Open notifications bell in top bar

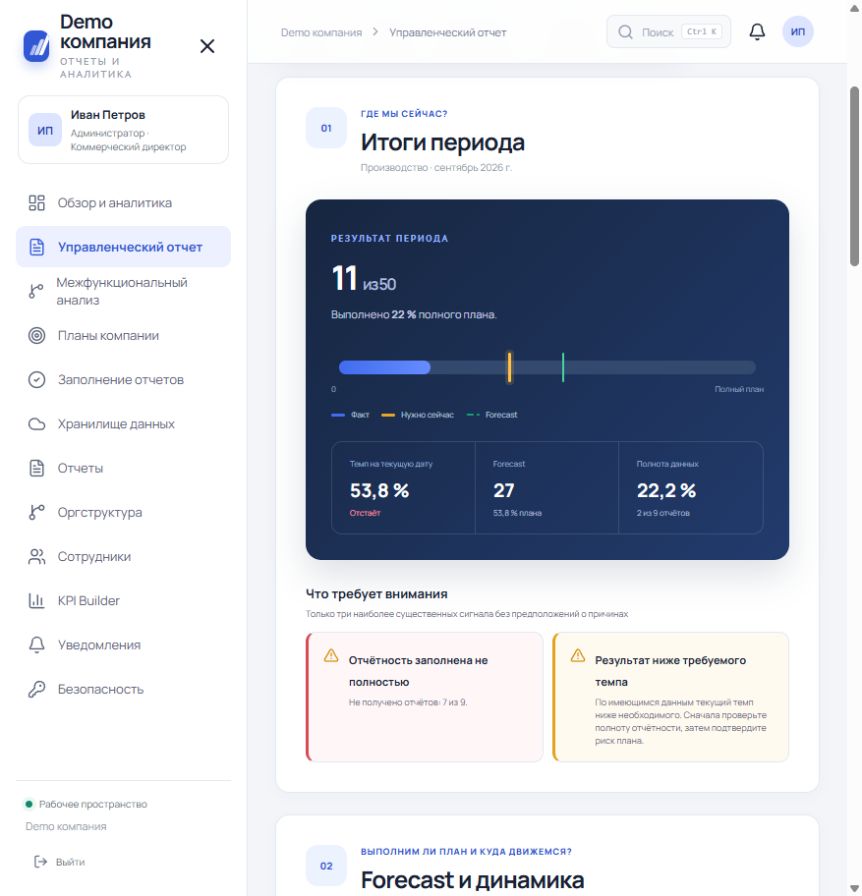pos(757,31)
